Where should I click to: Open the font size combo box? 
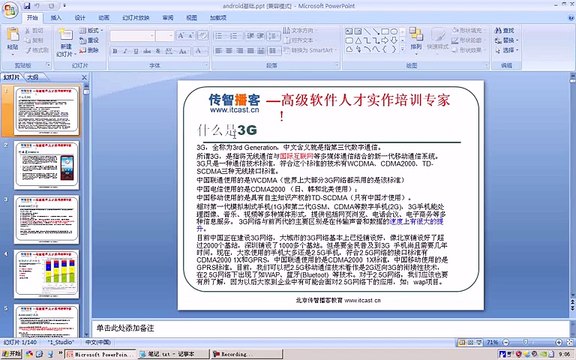tap(165, 36)
